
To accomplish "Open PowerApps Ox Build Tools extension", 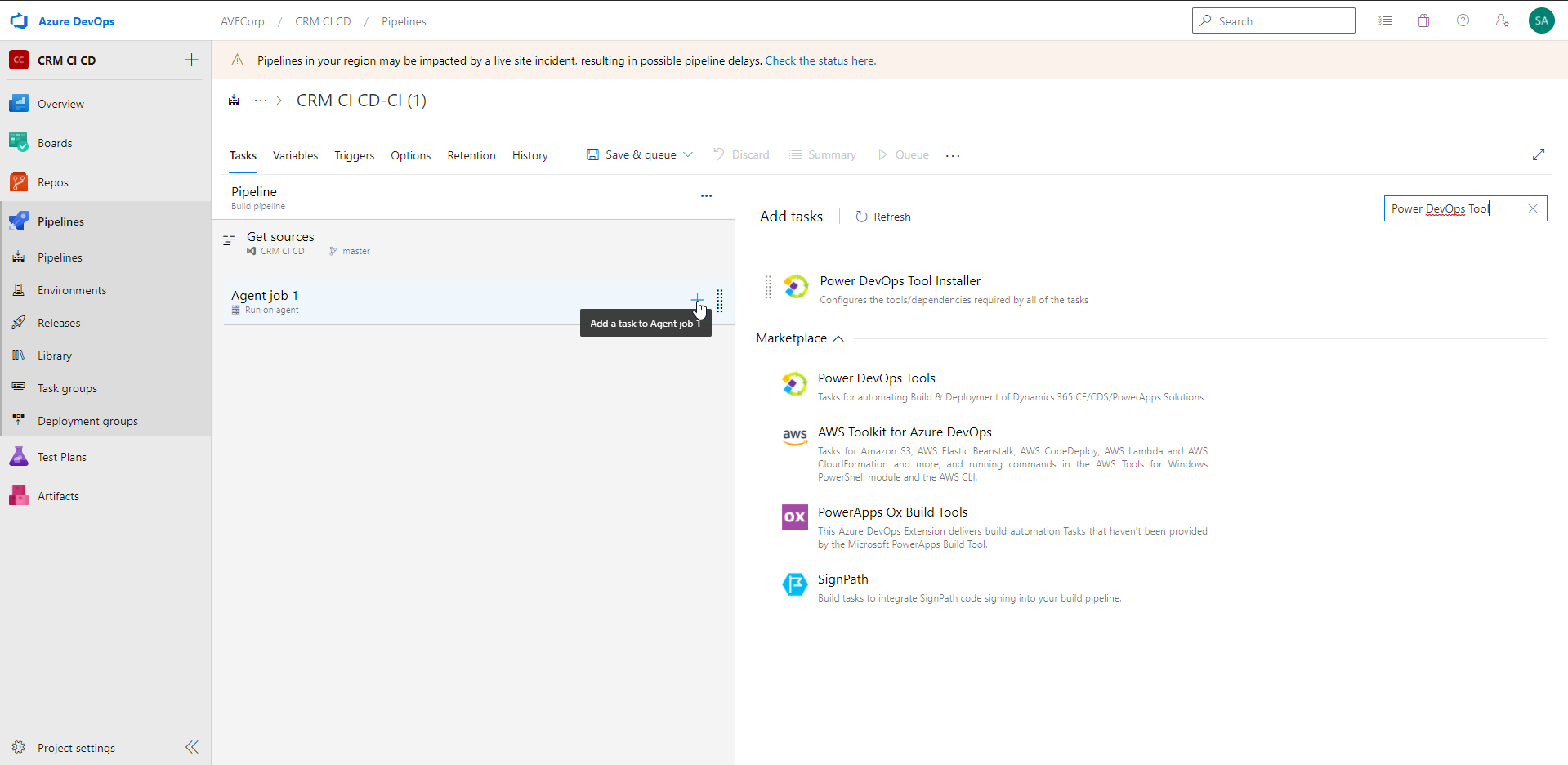I will click(x=892, y=512).
